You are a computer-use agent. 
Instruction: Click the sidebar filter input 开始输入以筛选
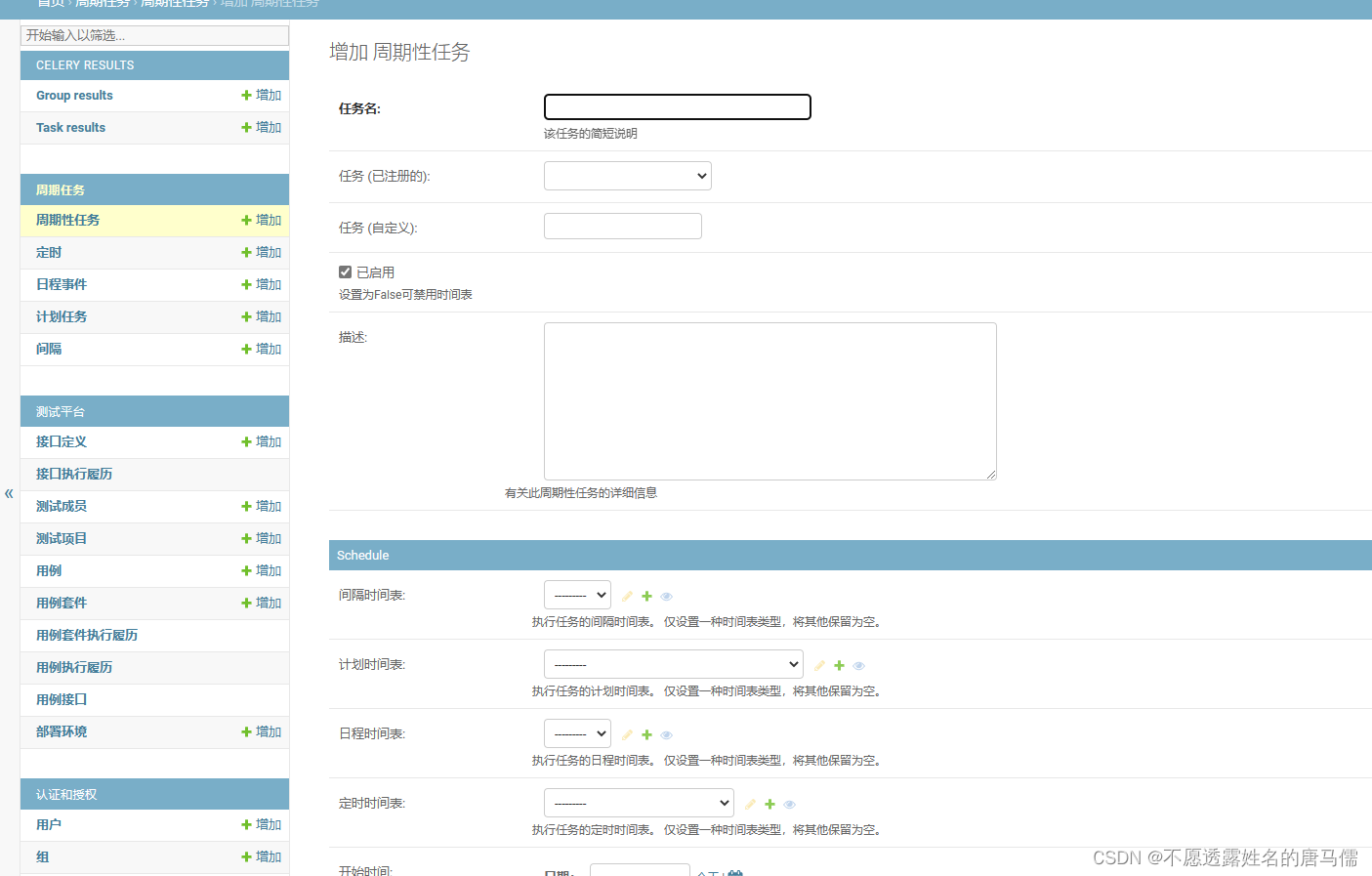[x=153, y=35]
